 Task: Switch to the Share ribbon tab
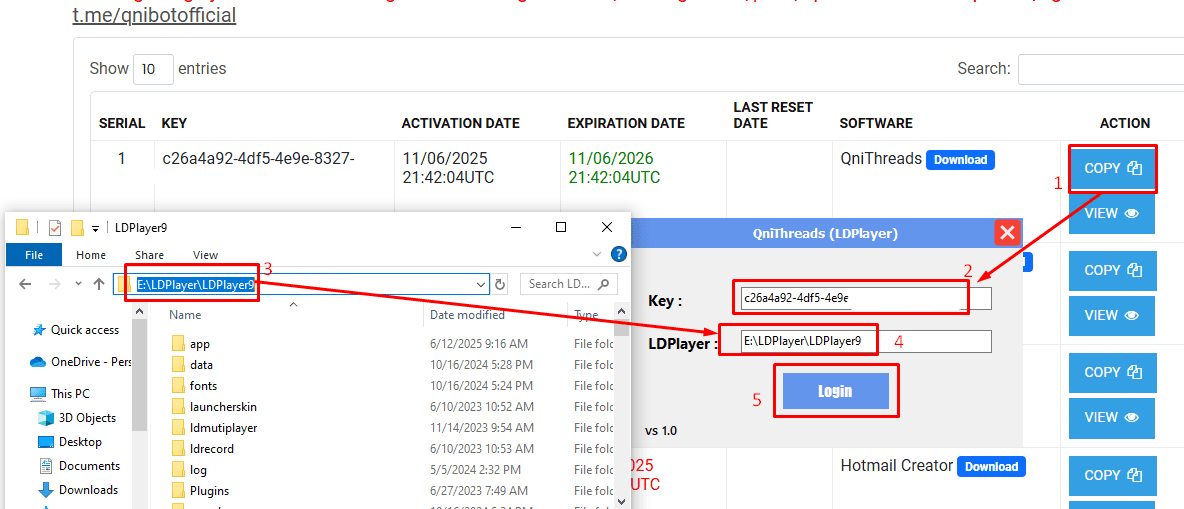pos(150,254)
